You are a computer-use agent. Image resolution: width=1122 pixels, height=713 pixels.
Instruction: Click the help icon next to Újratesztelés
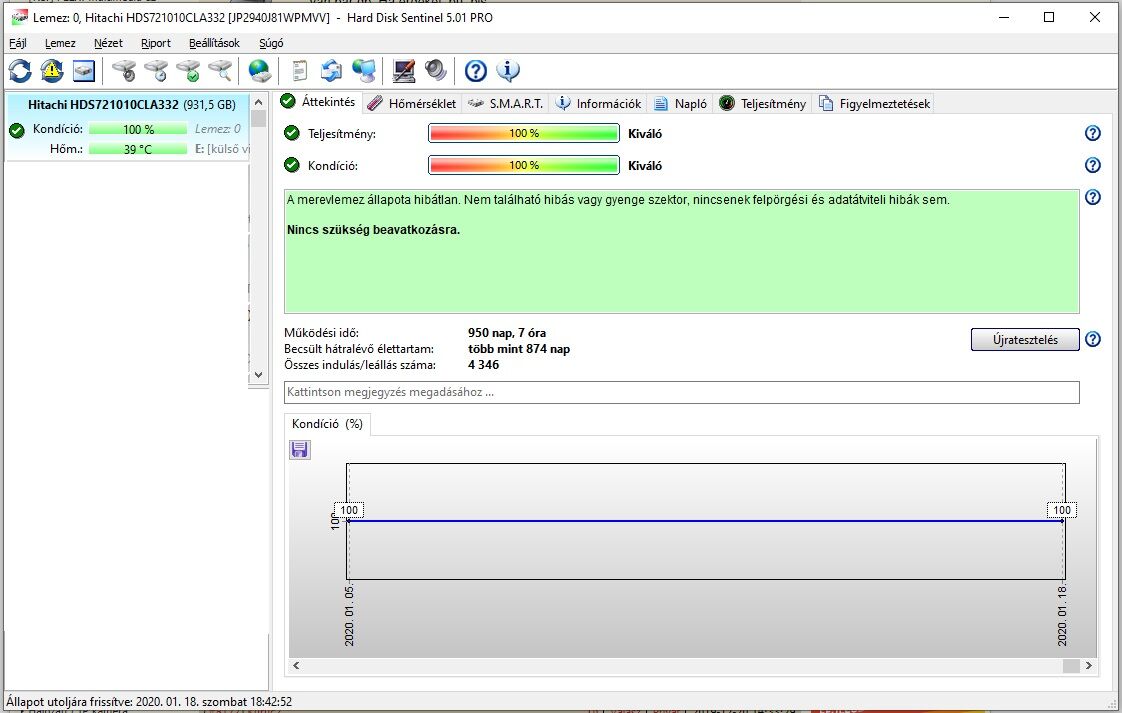pos(1093,339)
